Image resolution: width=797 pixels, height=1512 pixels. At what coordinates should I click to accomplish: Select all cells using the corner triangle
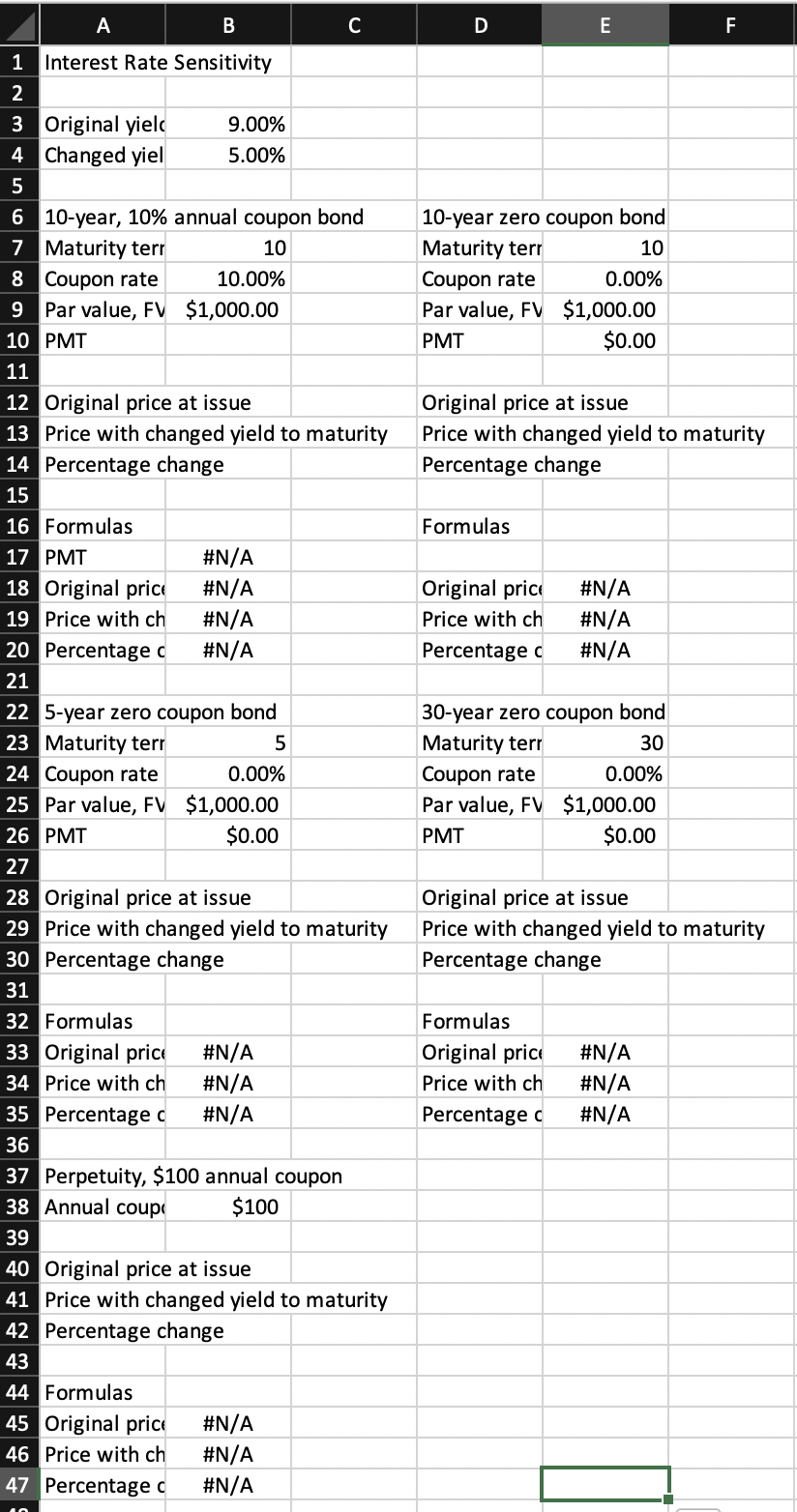(19, 24)
